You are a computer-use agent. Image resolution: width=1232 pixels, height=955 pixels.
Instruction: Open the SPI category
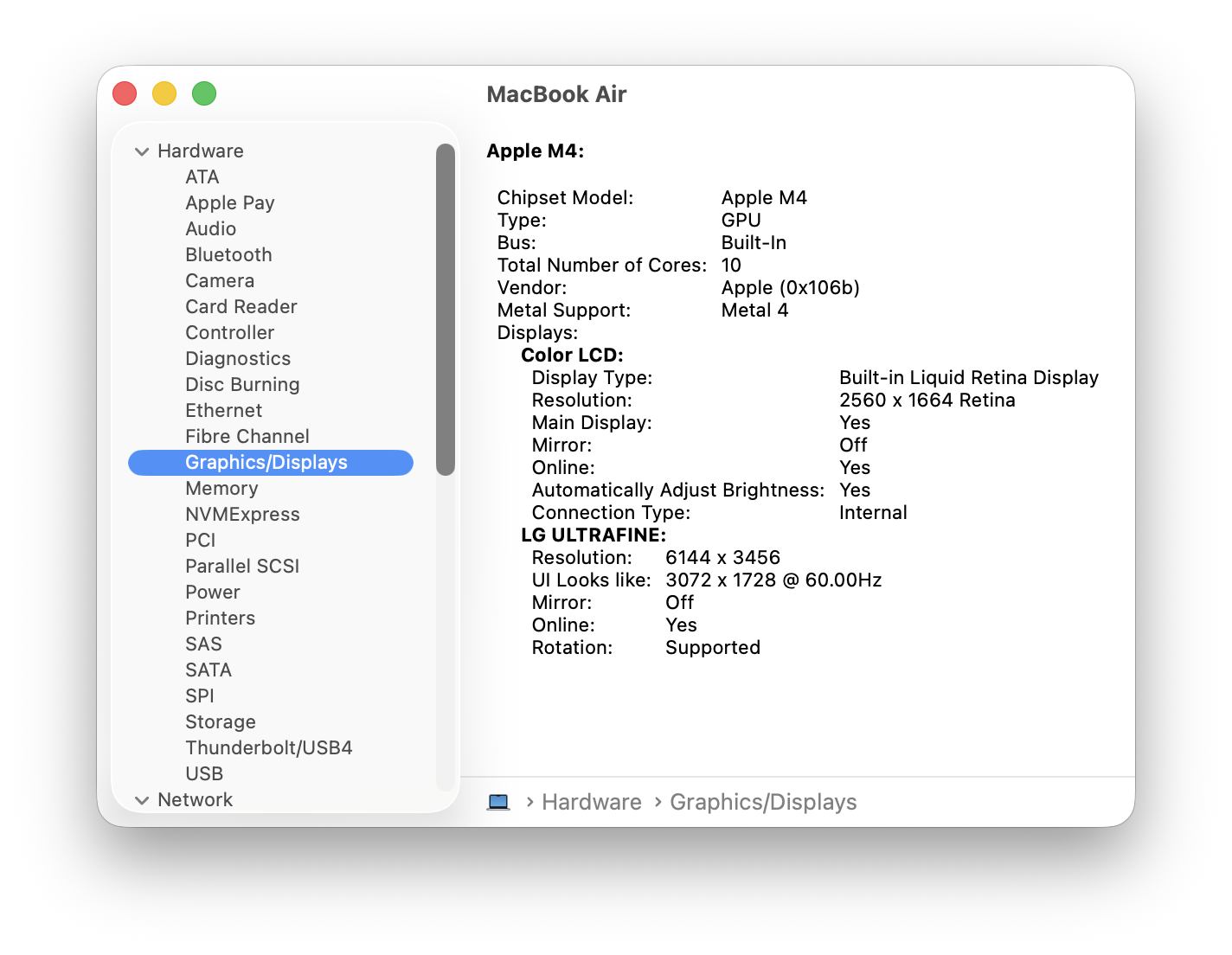(x=199, y=695)
